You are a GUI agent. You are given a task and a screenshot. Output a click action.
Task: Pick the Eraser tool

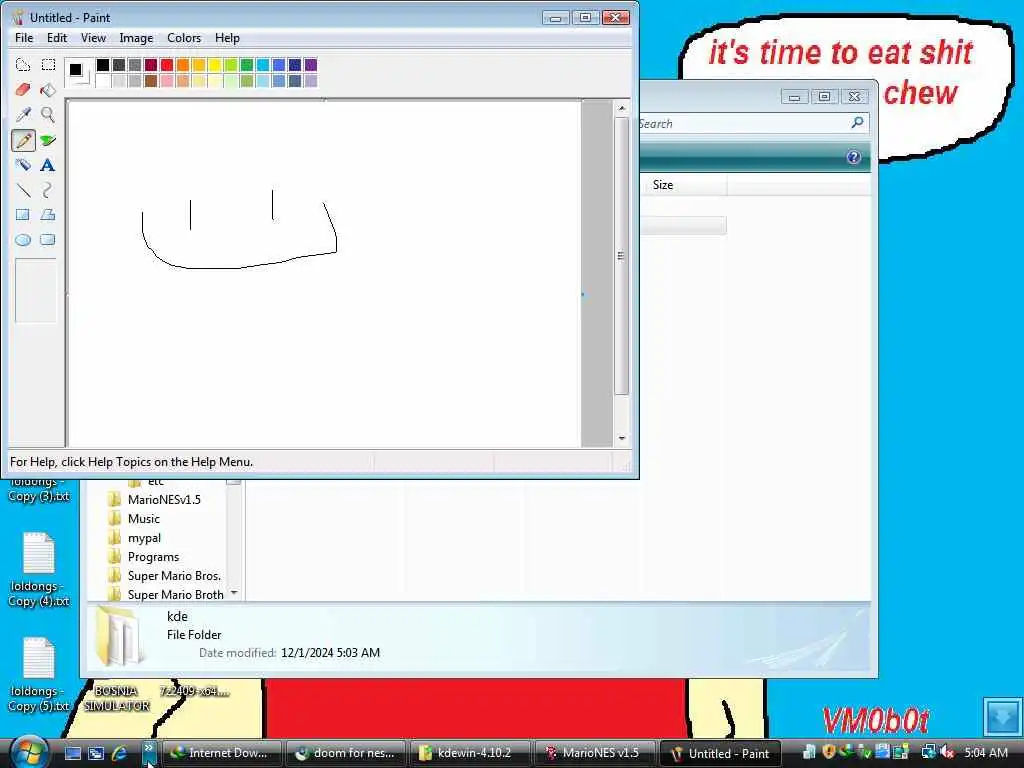[23, 89]
